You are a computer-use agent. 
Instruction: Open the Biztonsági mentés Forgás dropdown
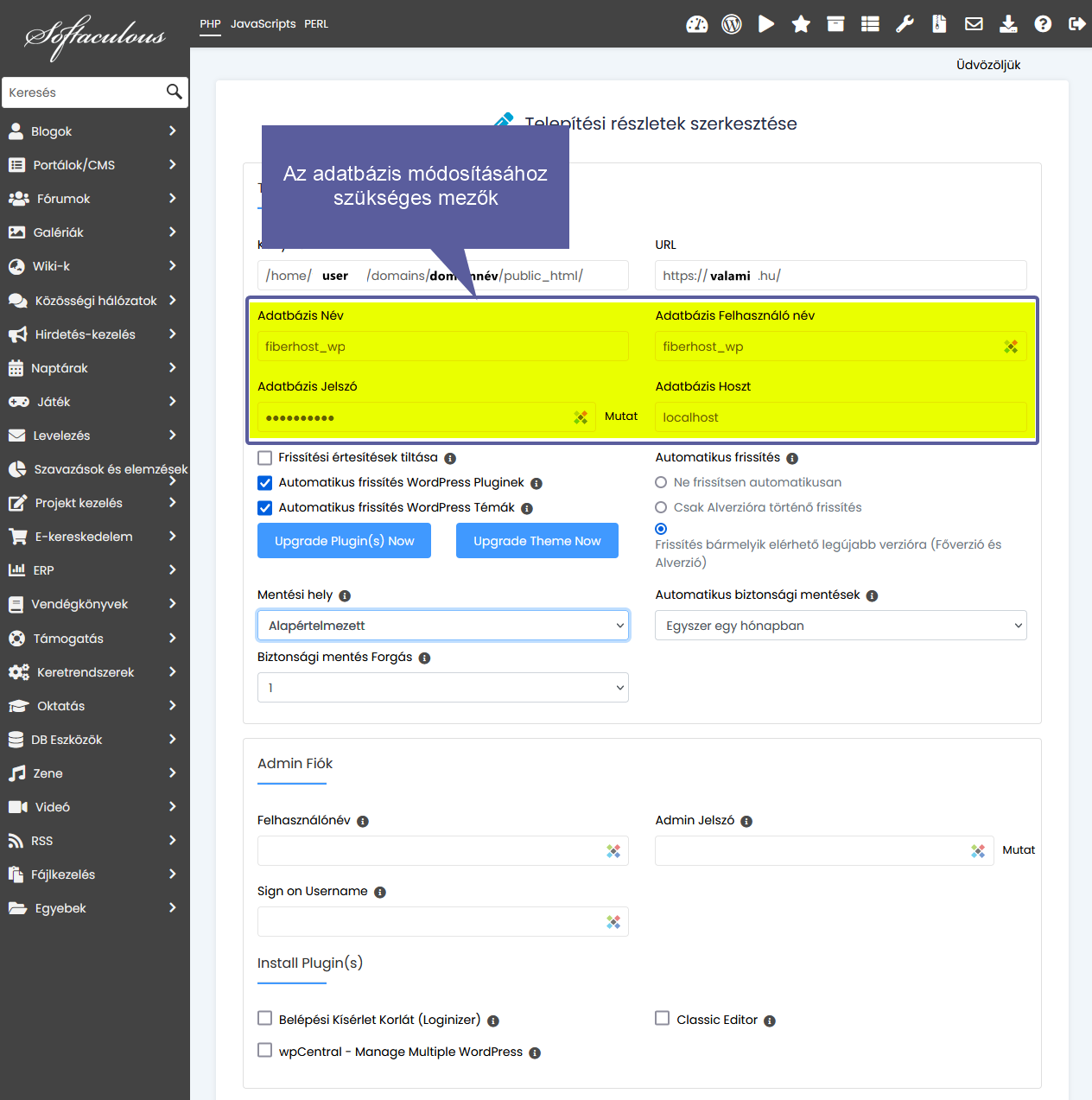(443, 688)
